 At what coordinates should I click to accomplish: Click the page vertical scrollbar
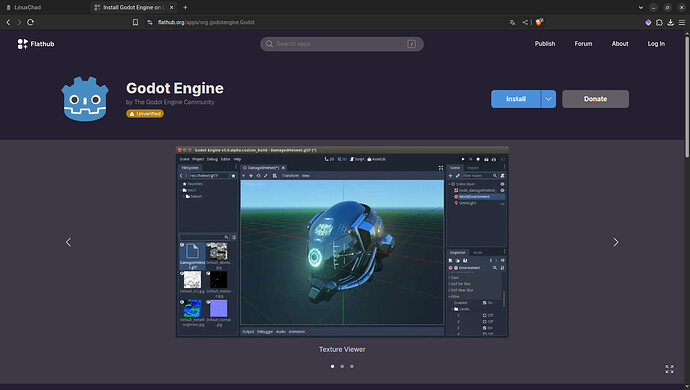[687, 96]
